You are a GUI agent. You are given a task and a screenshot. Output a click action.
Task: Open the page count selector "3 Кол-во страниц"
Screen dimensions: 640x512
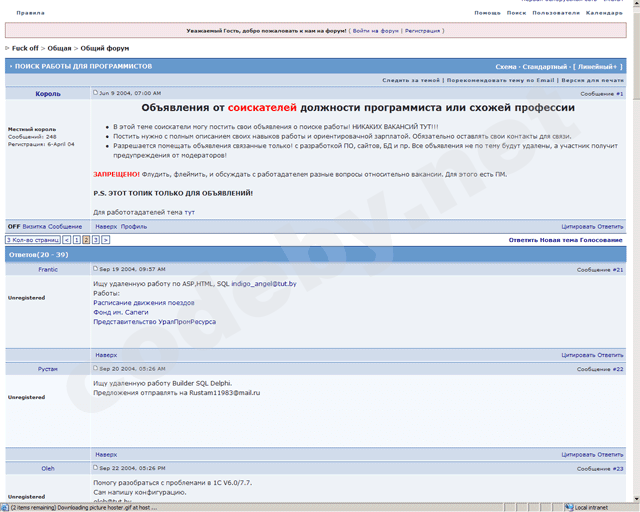(33, 240)
